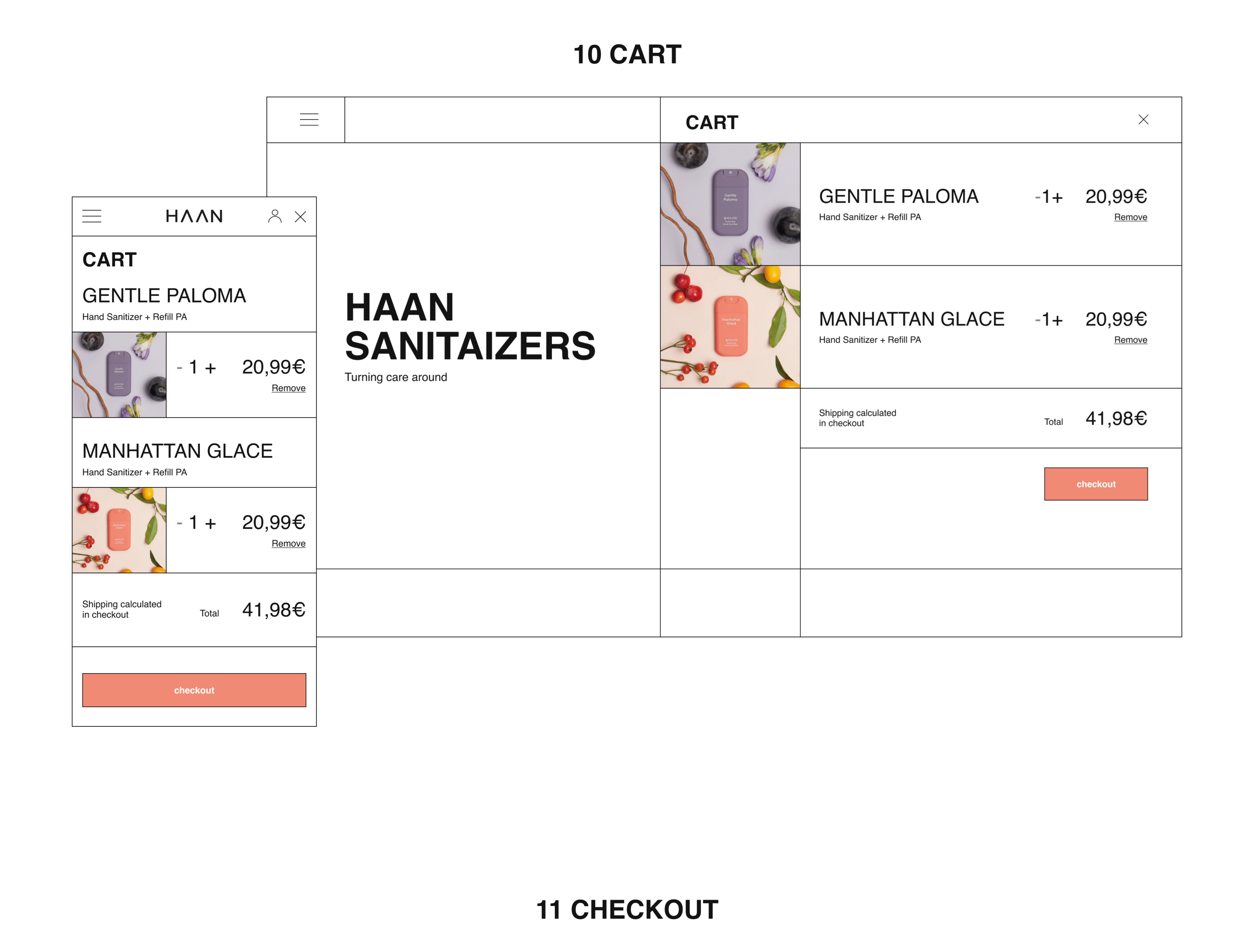Image resolution: width=1254 pixels, height=952 pixels.
Task: Decrease Gentle Paloma quantity in desktop cart
Action: 1037,198
